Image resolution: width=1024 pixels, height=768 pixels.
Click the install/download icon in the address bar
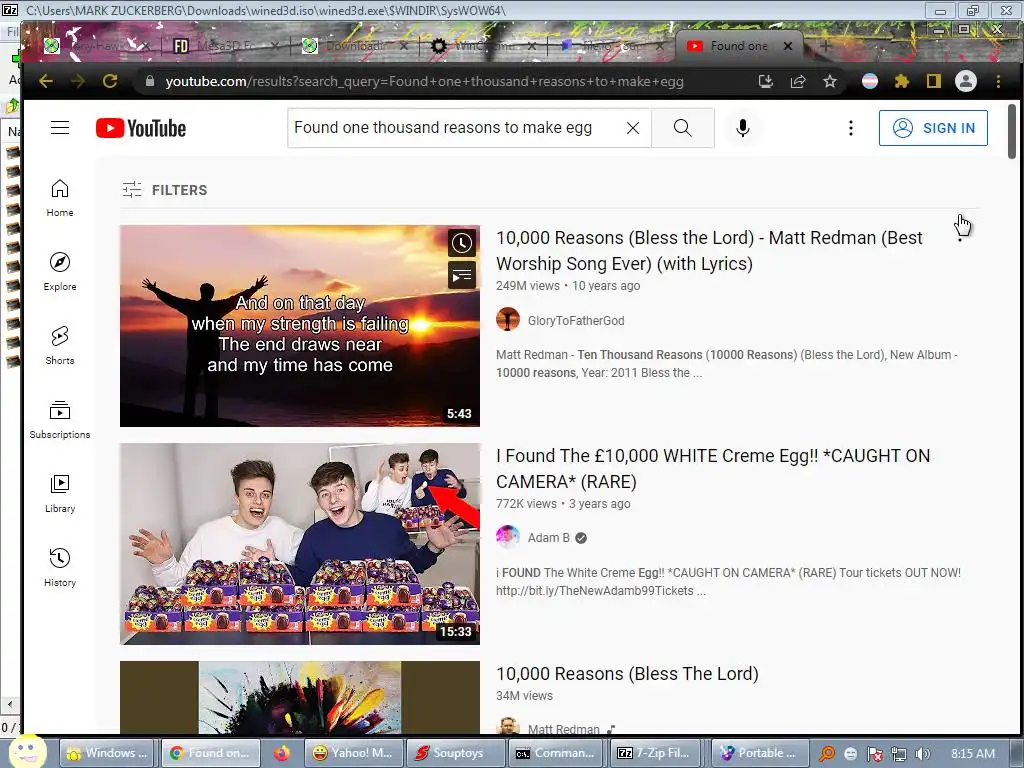coord(765,81)
